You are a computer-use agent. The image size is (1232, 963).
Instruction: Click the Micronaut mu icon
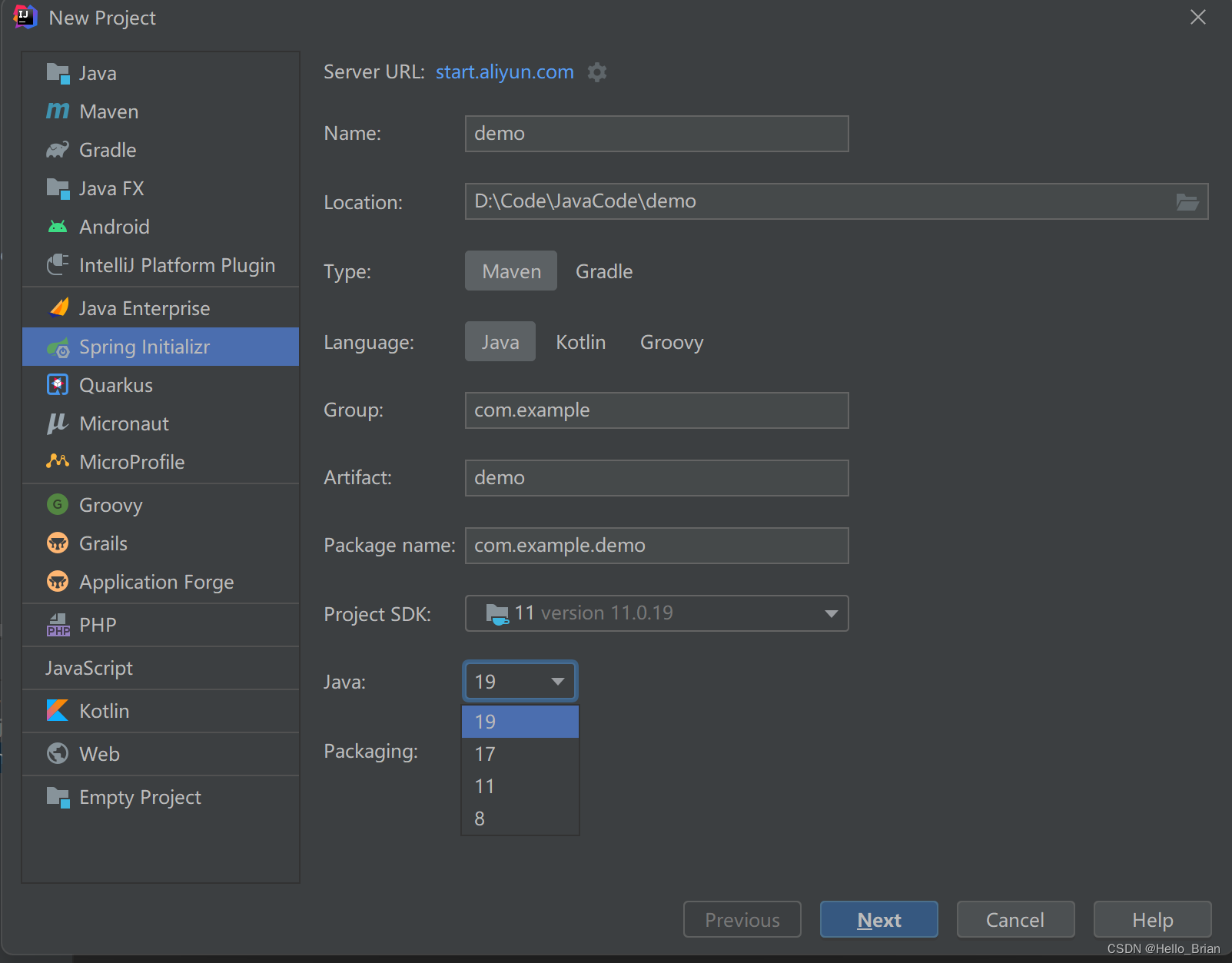click(x=58, y=423)
